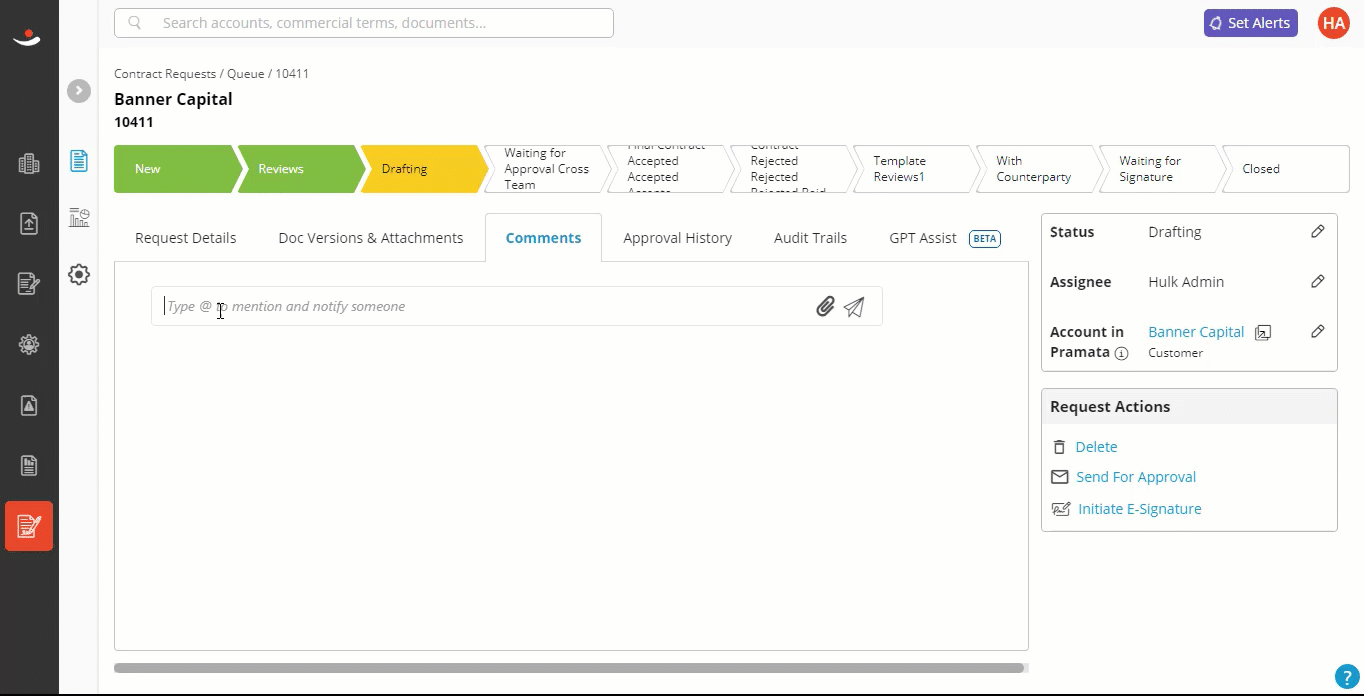
Task: Open account in new window icon
Action: (x=1263, y=333)
